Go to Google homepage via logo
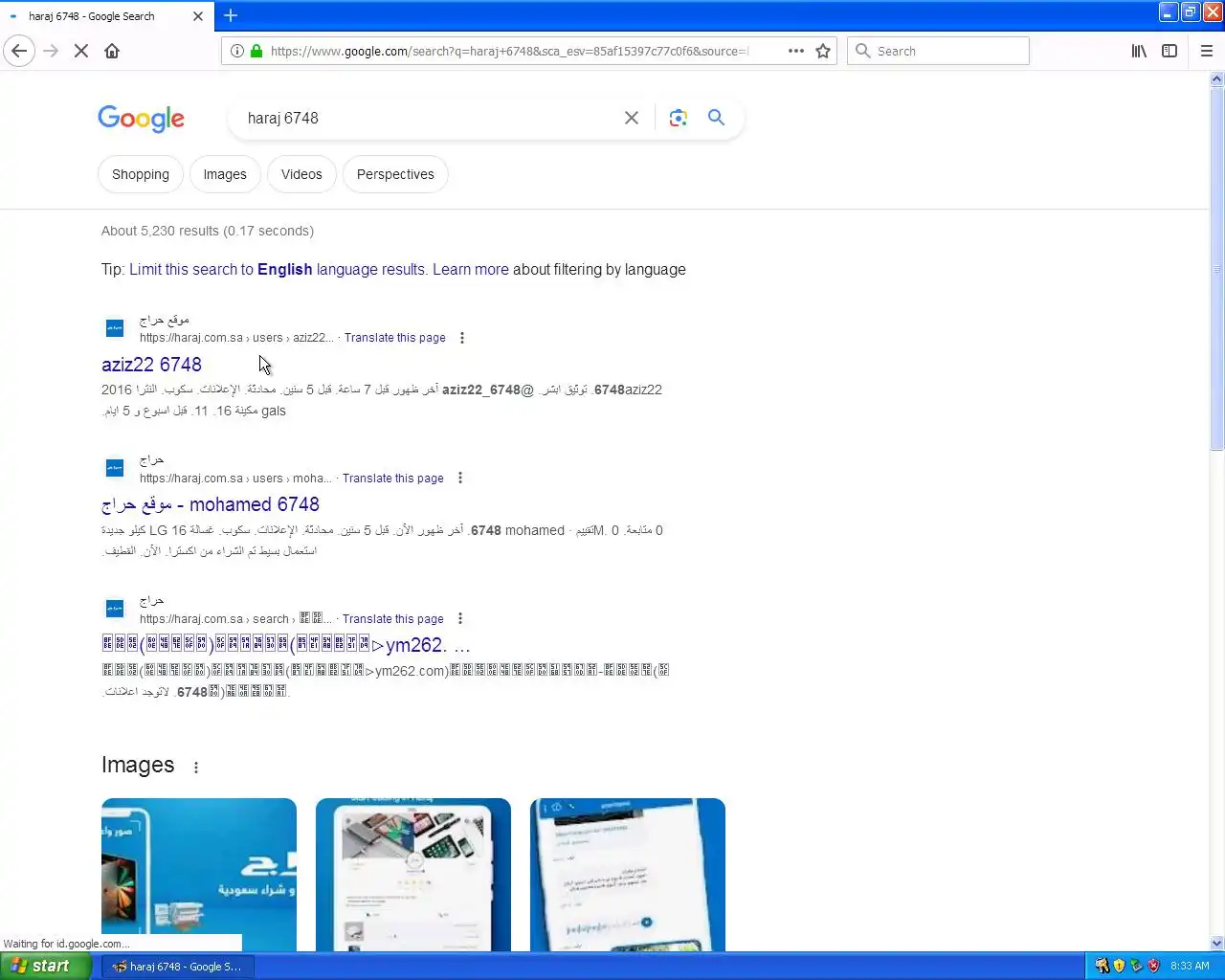1225x980 pixels. [x=141, y=119]
